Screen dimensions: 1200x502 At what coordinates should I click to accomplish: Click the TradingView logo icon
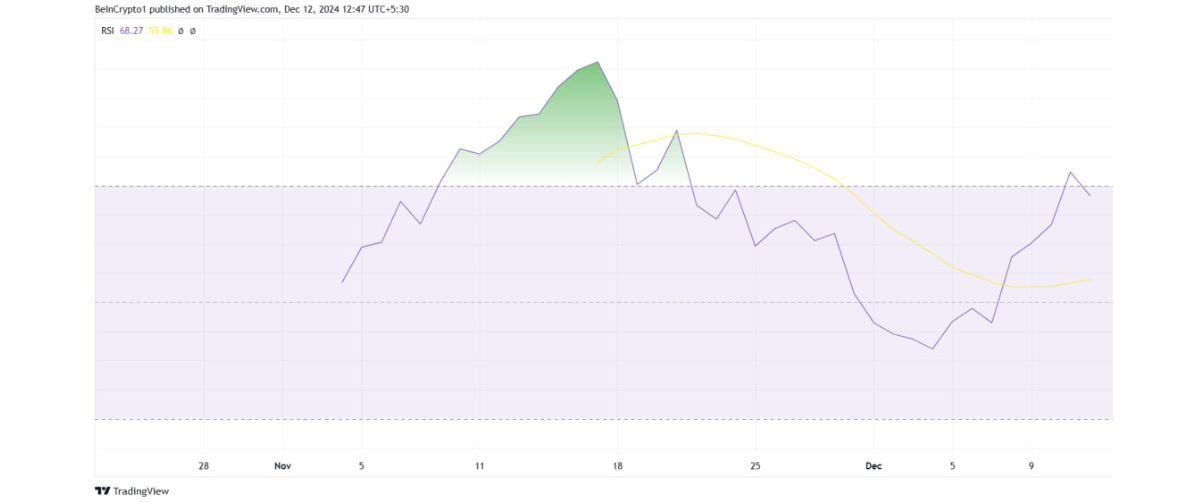[x=101, y=491]
